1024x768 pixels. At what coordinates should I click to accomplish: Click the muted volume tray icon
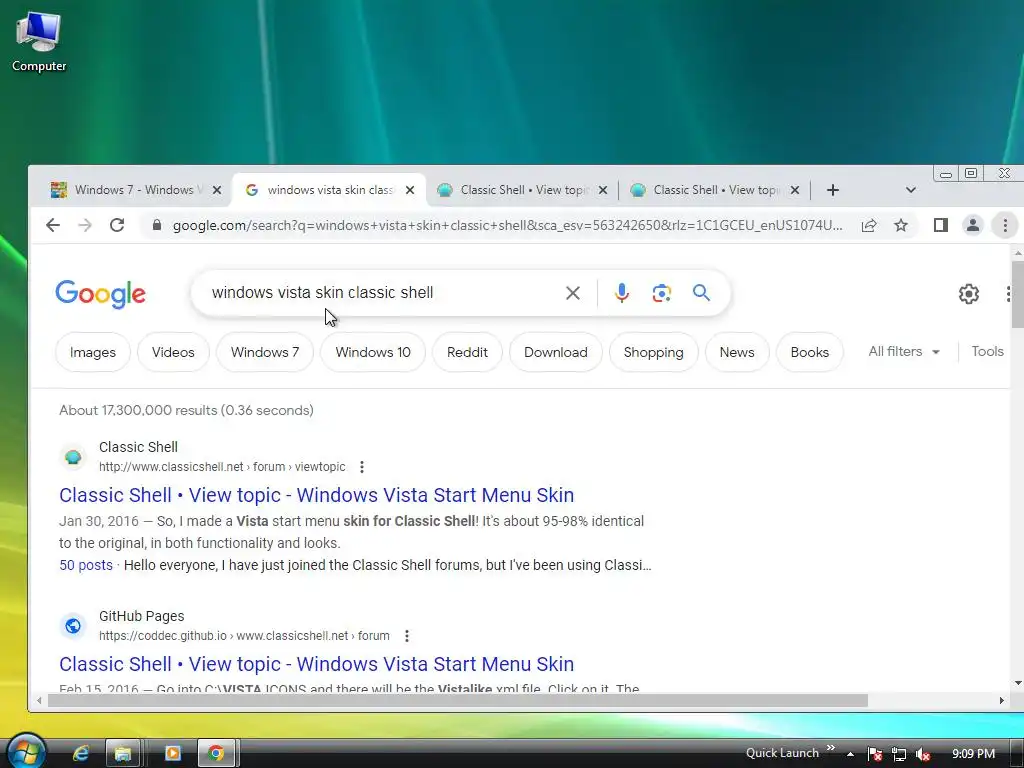(923, 754)
